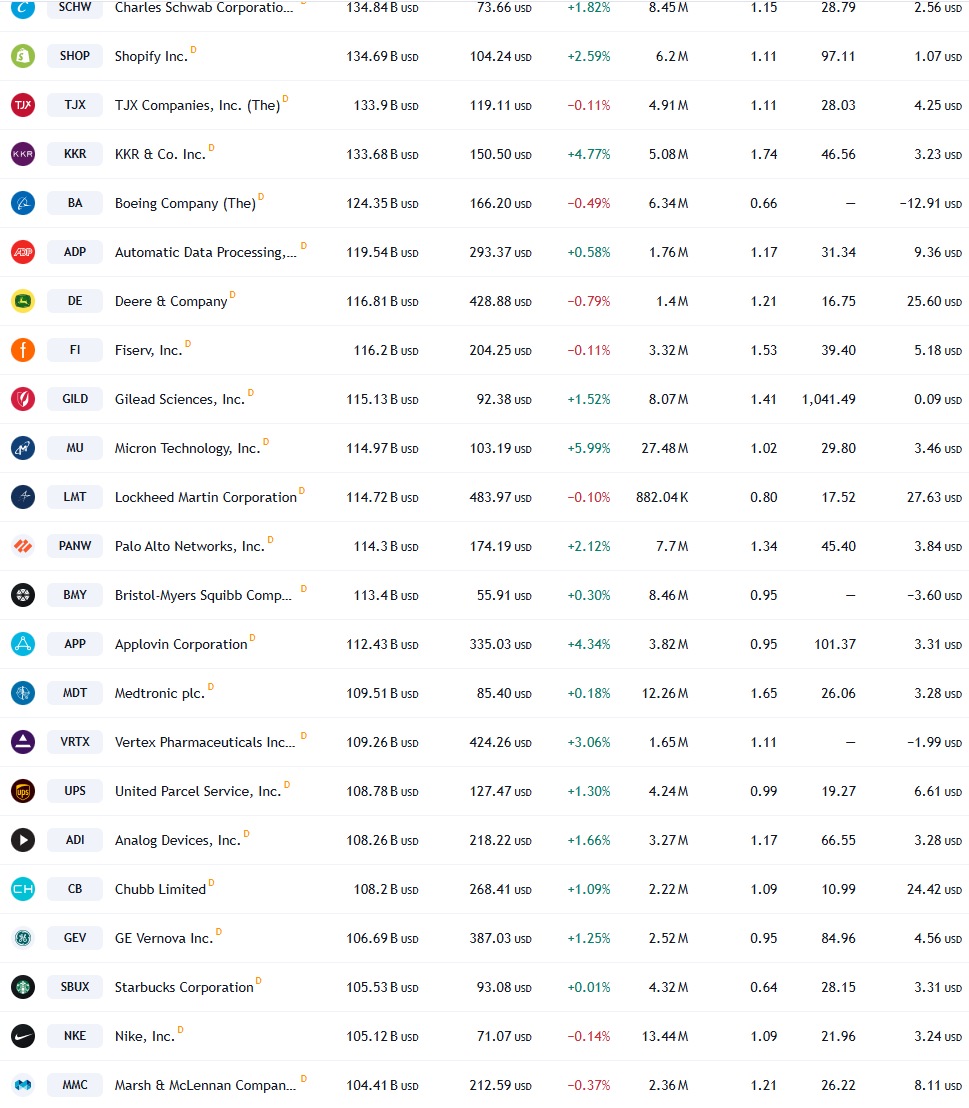Click Boeing's −12.91 USD EPS value
969x1108 pixels.
[930, 204]
